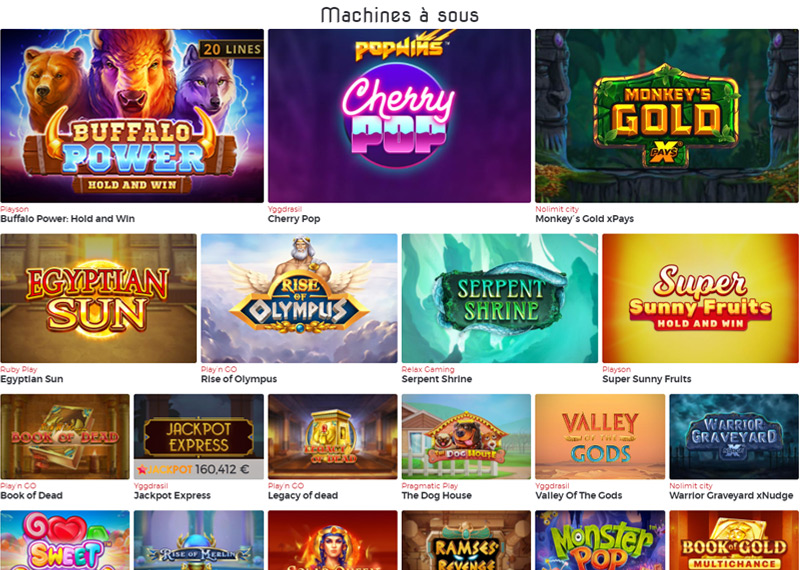Open the Buffalo Power Hold and Win game thumbnail

click(132, 116)
